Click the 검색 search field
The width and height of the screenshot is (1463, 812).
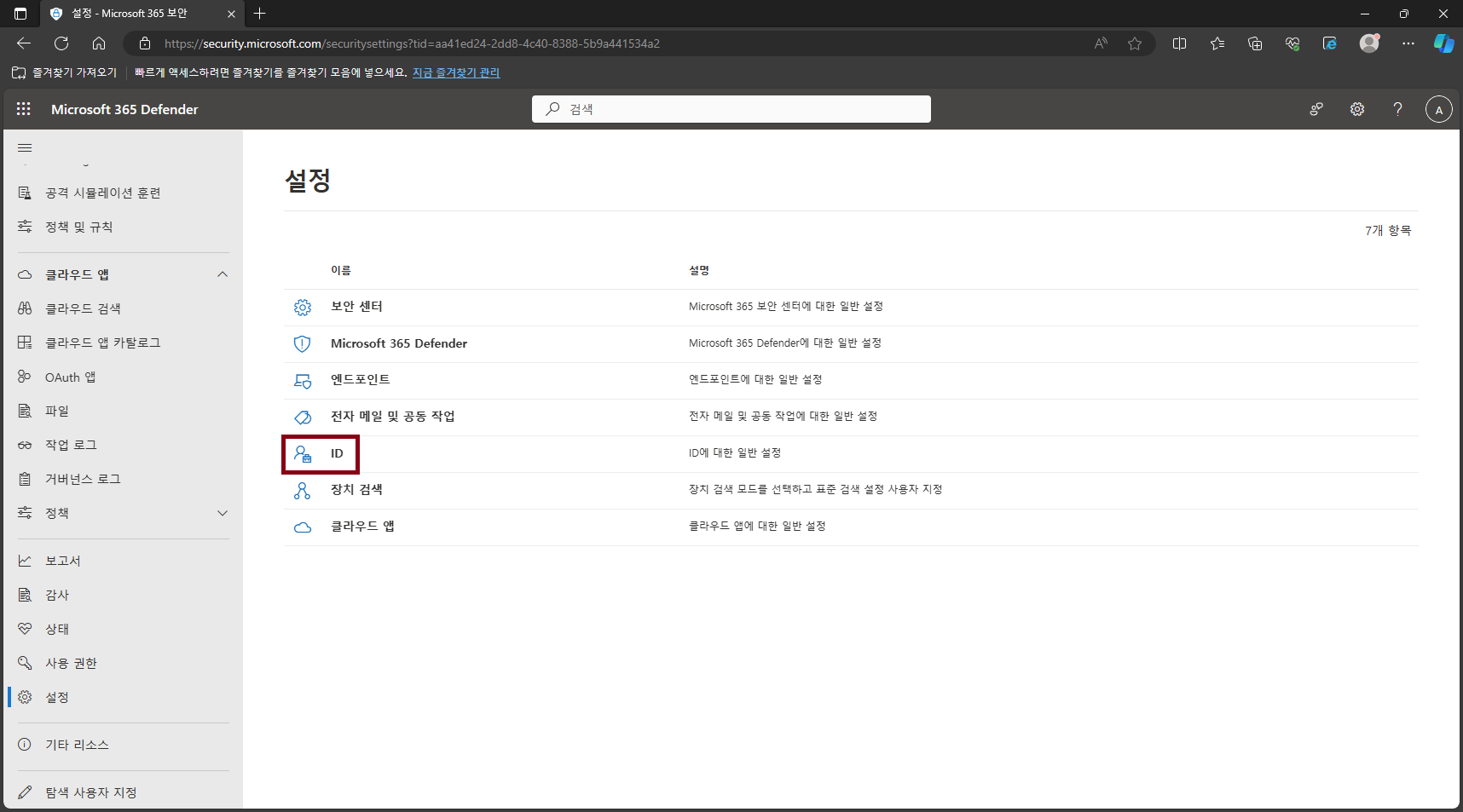731,109
